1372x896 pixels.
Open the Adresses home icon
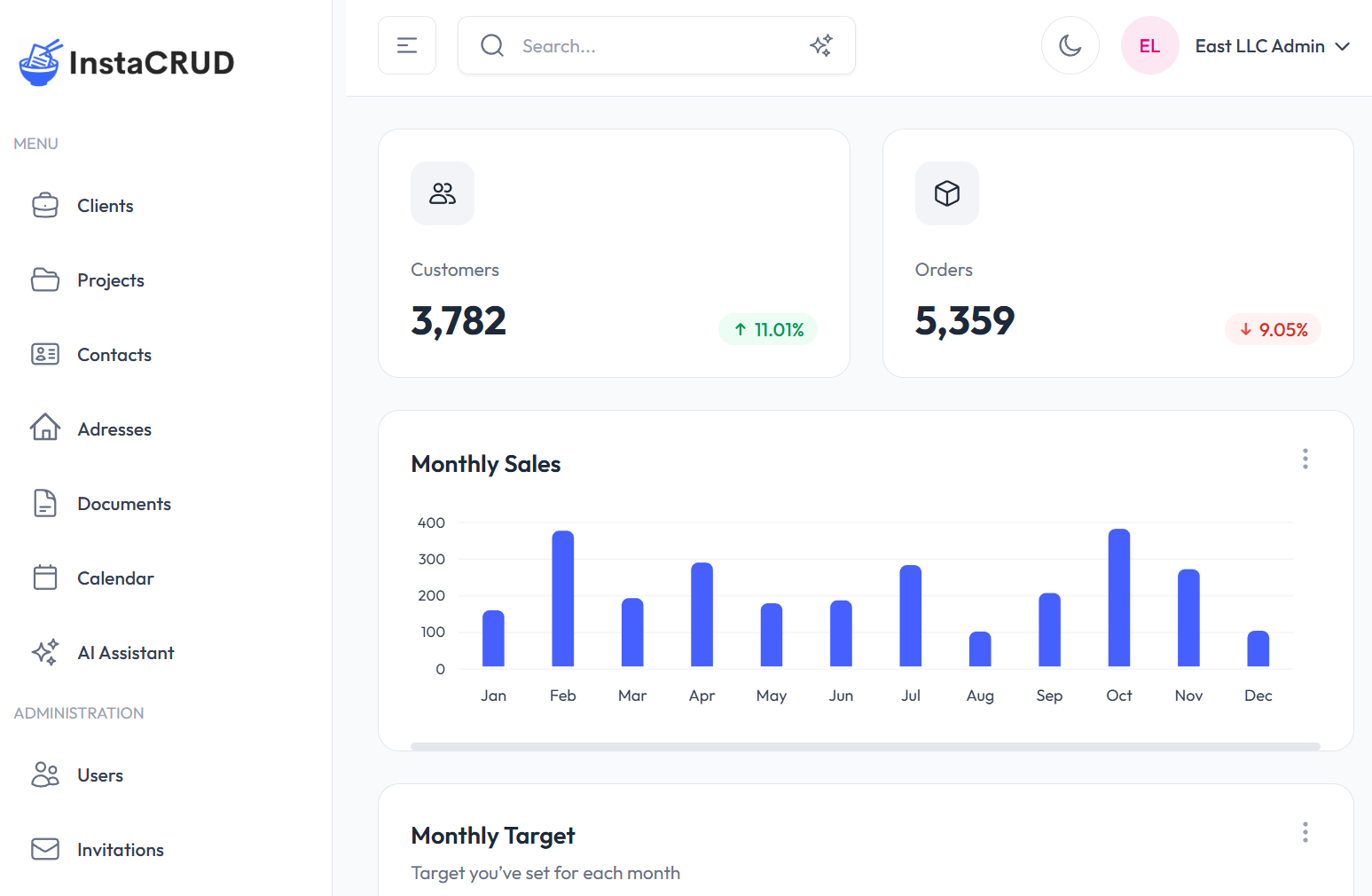coord(44,428)
